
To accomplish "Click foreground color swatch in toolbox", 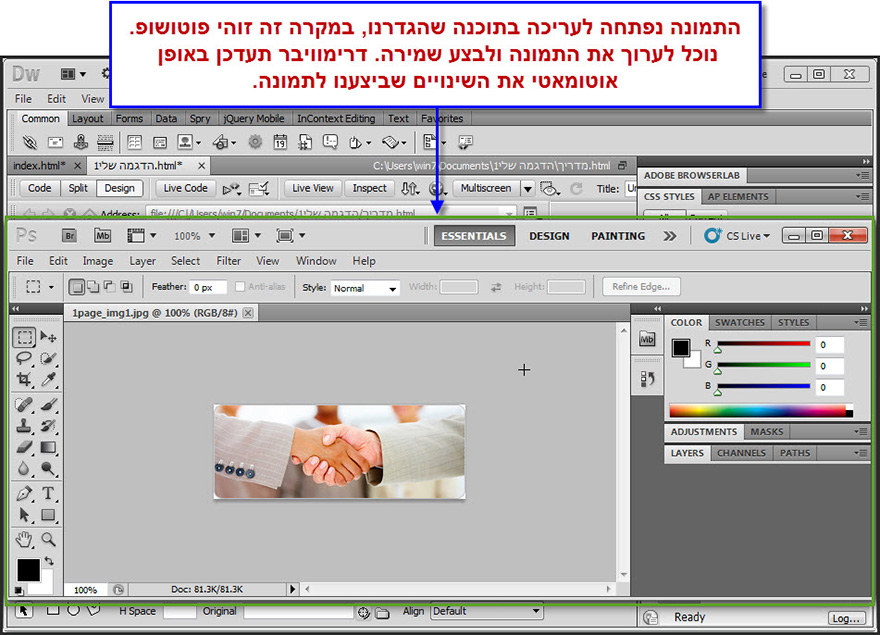I will tap(28, 570).
